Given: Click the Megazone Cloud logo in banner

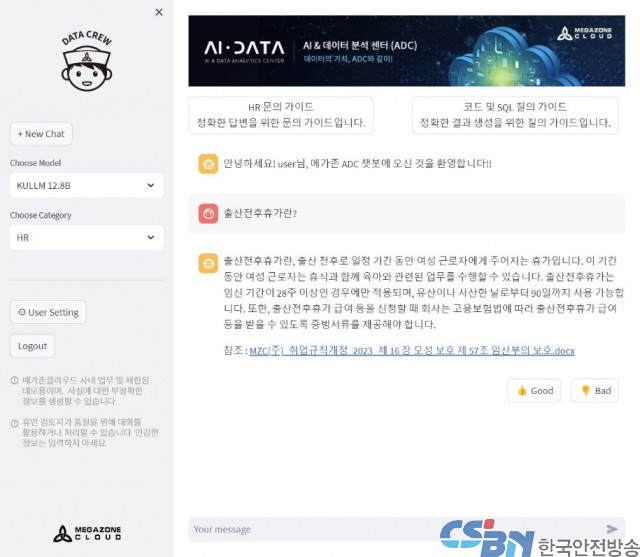Looking at the screenshot, I should pyautogui.click(x=584, y=33).
